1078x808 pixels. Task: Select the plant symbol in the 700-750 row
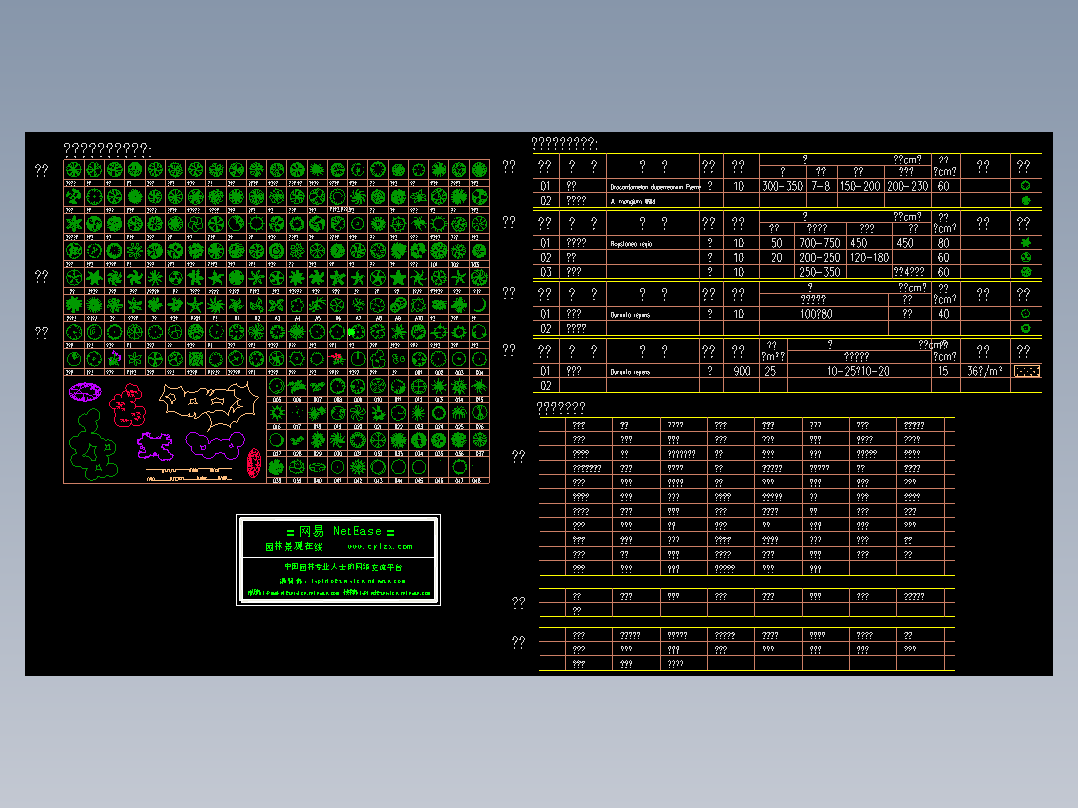pyautogui.click(x=1026, y=243)
